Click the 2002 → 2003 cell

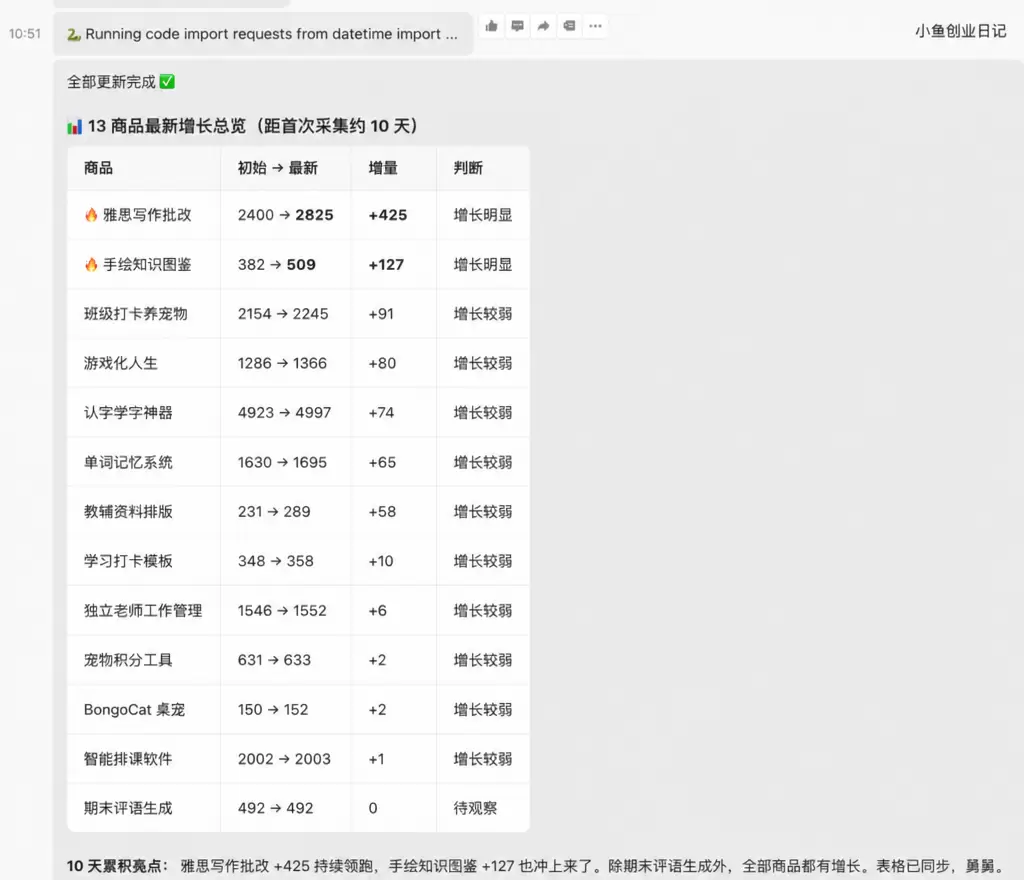click(x=284, y=759)
